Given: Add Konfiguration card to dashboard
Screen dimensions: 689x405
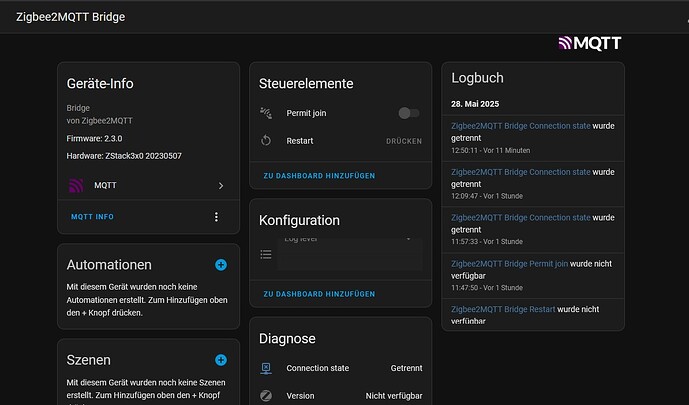Looking at the screenshot, I should [x=319, y=294].
